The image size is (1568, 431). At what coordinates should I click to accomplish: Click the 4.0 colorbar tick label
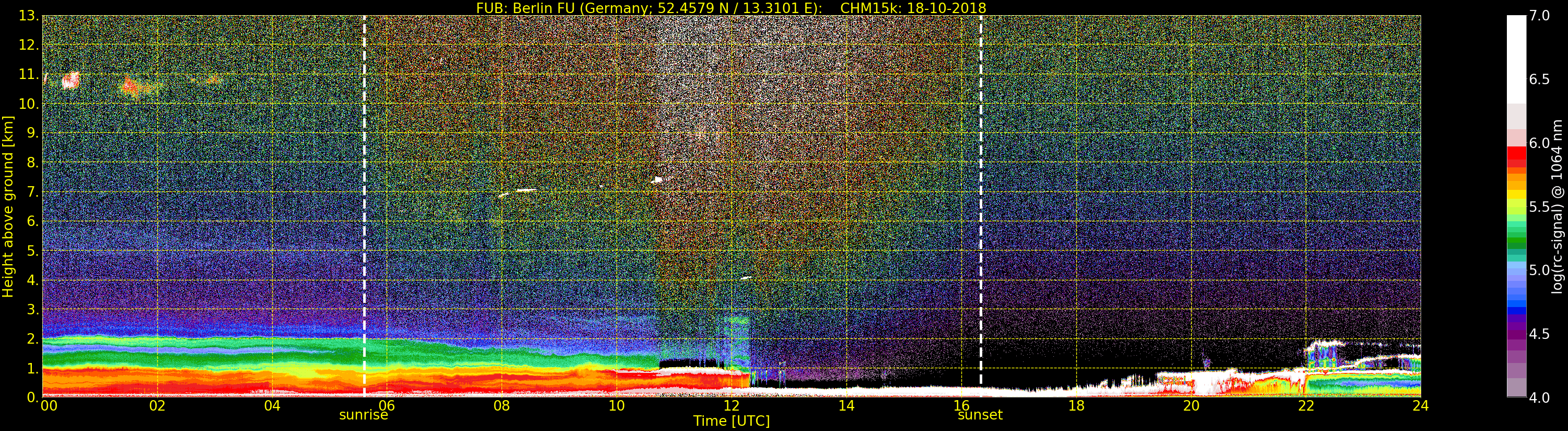click(x=1539, y=398)
